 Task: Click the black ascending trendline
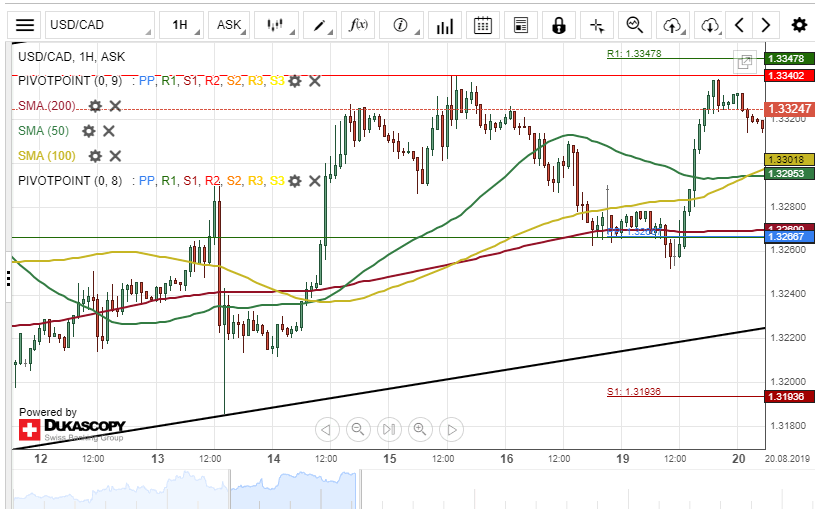[x=389, y=388]
